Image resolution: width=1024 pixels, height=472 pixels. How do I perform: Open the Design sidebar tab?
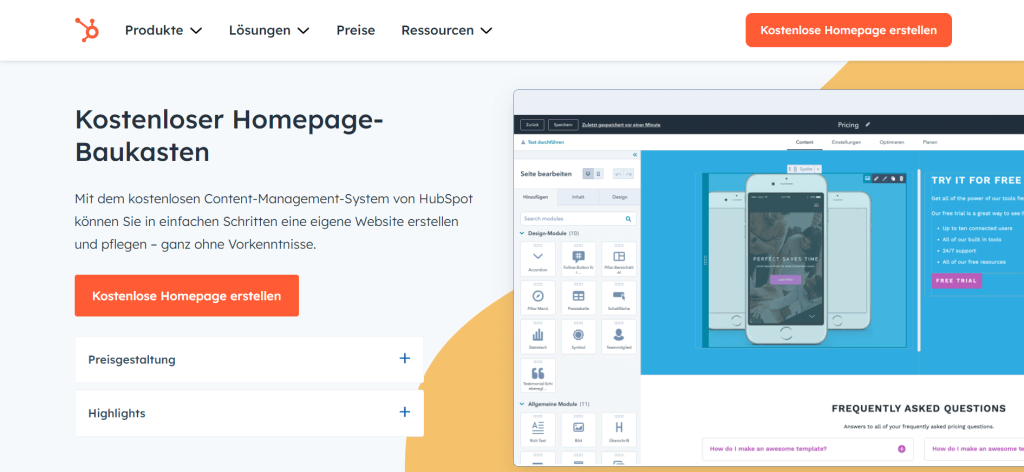point(619,197)
